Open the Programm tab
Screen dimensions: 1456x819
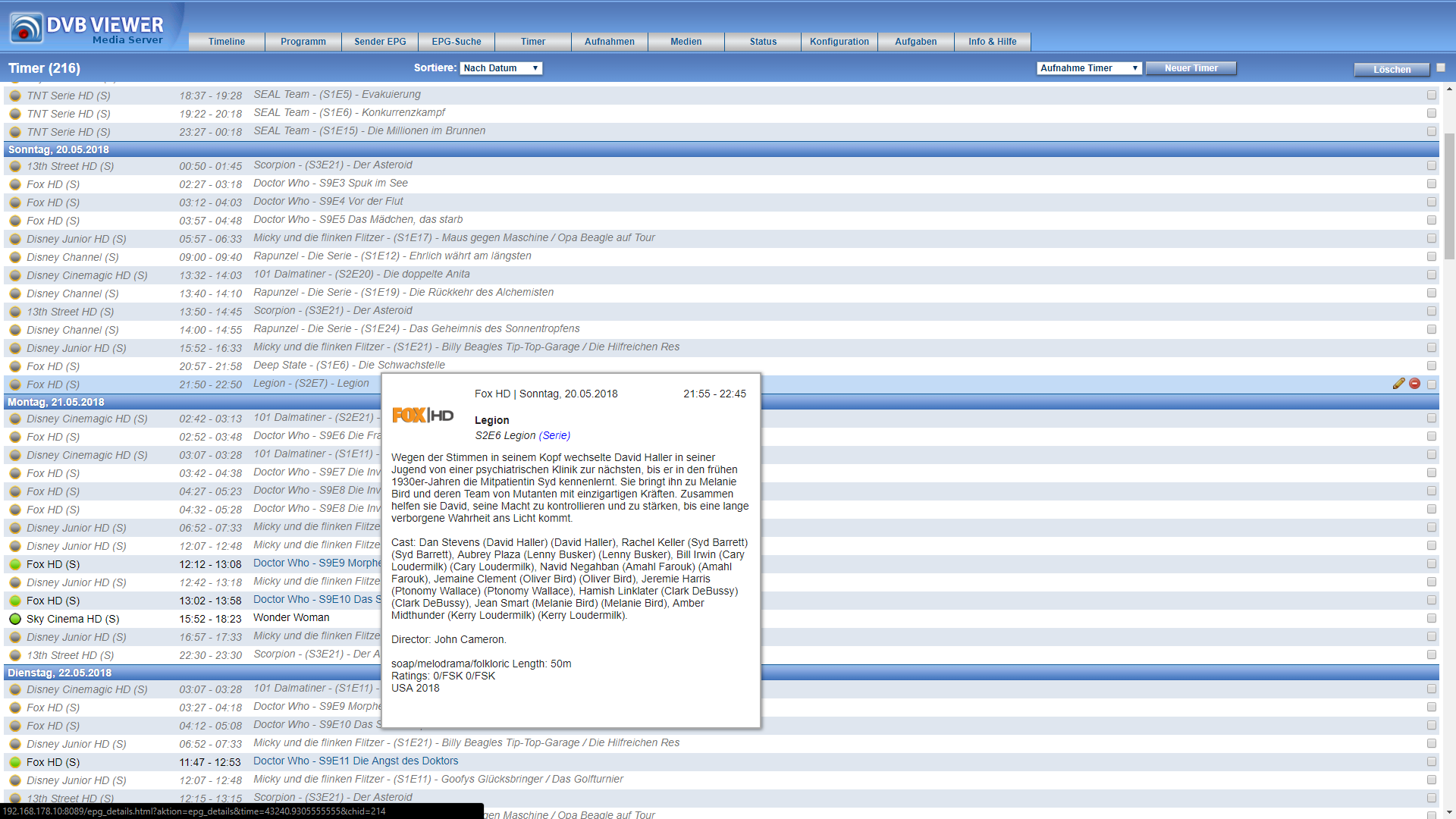(303, 42)
